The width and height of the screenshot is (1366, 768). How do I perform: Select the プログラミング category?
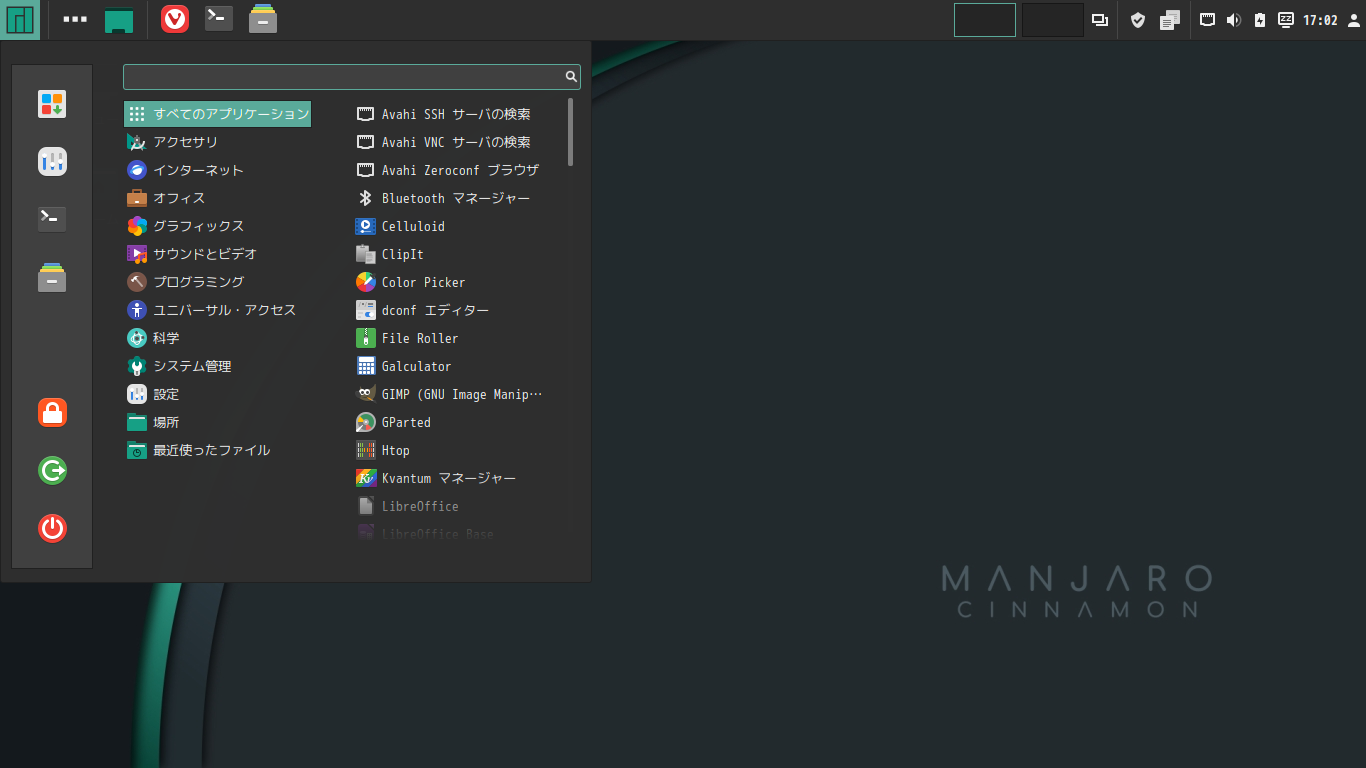[217, 282]
